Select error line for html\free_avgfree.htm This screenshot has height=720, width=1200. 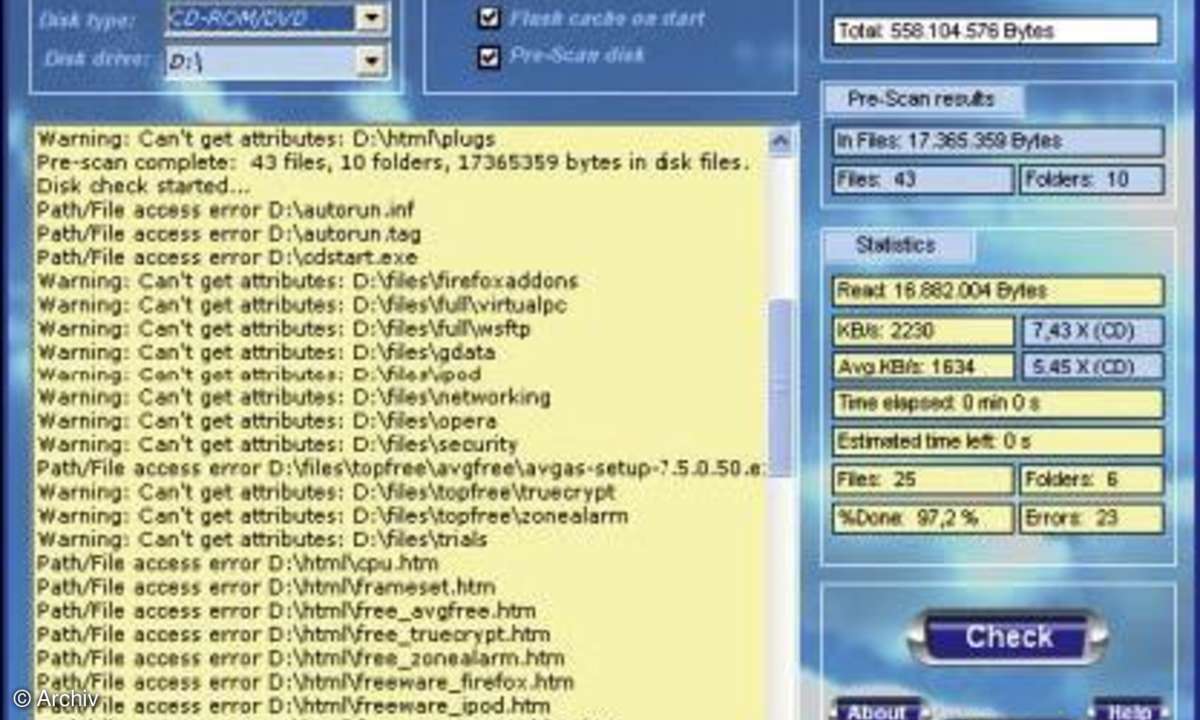[286, 610]
